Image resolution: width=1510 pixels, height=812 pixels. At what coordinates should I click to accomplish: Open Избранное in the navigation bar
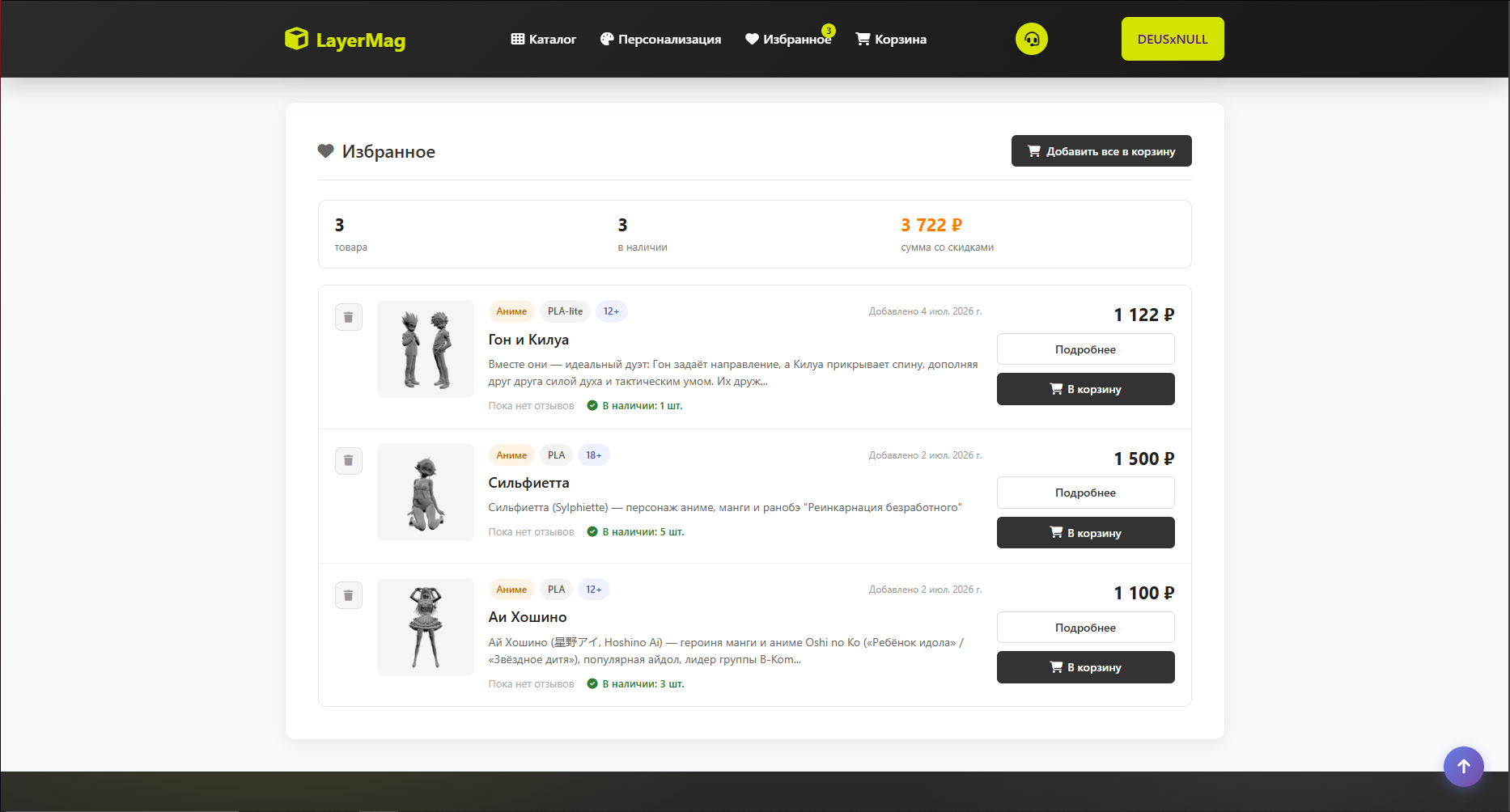[x=788, y=39]
